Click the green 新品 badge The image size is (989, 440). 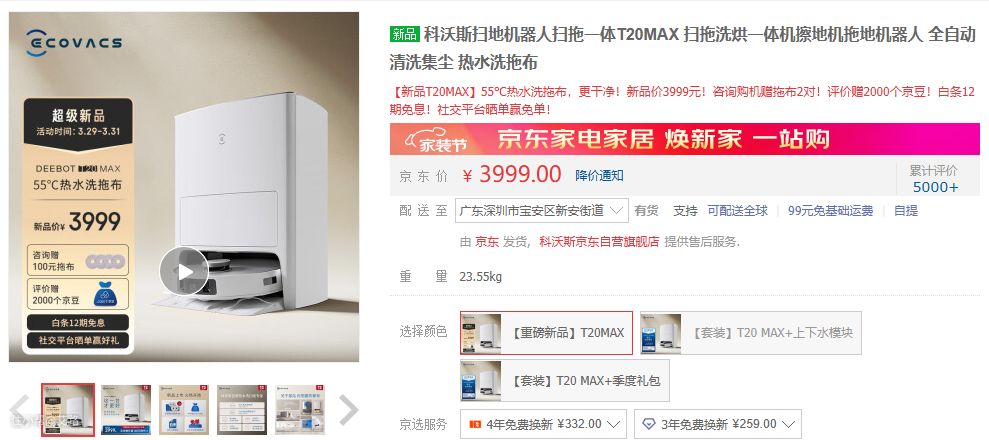click(x=404, y=34)
